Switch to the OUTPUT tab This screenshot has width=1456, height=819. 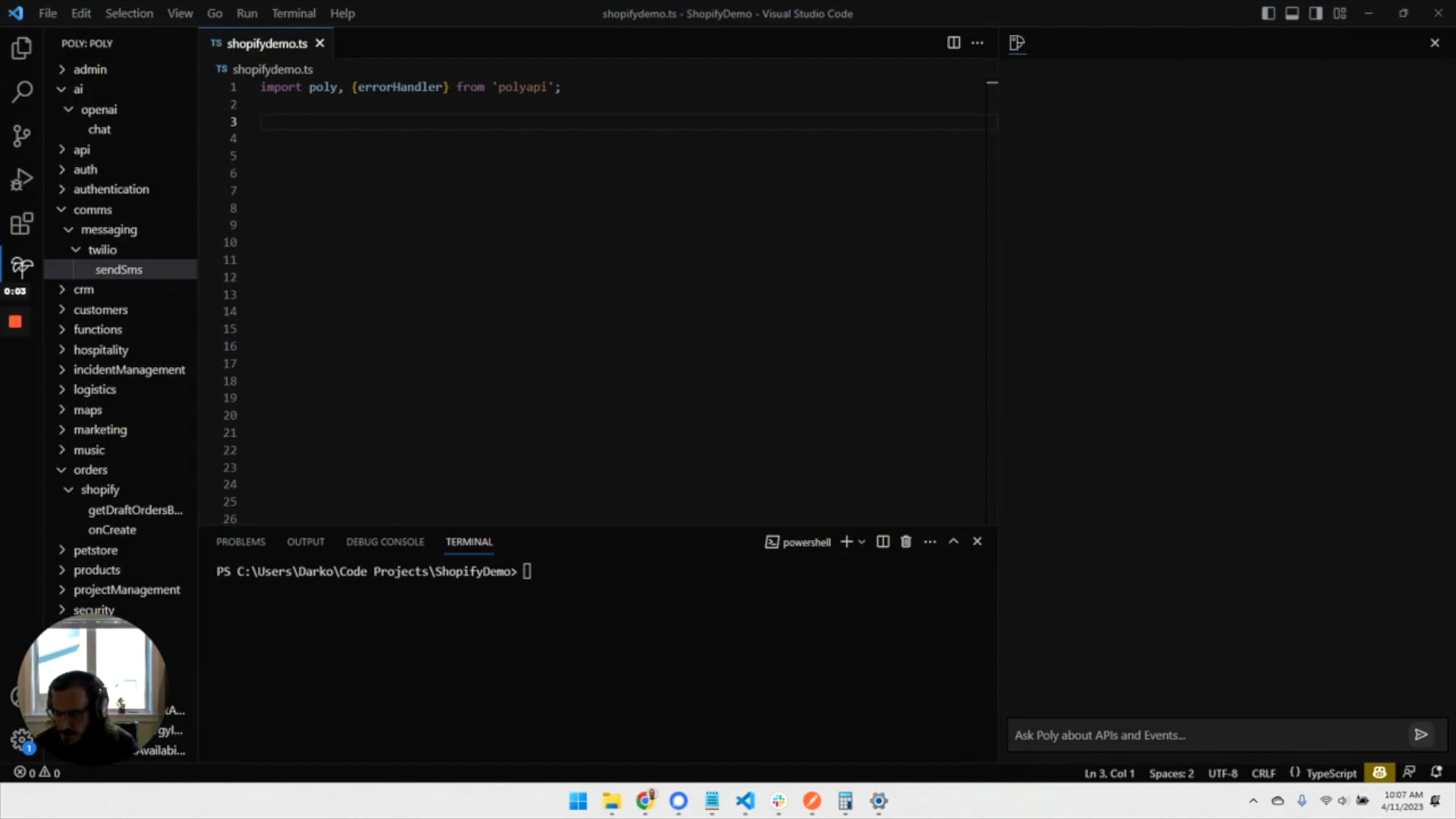[306, 542]
